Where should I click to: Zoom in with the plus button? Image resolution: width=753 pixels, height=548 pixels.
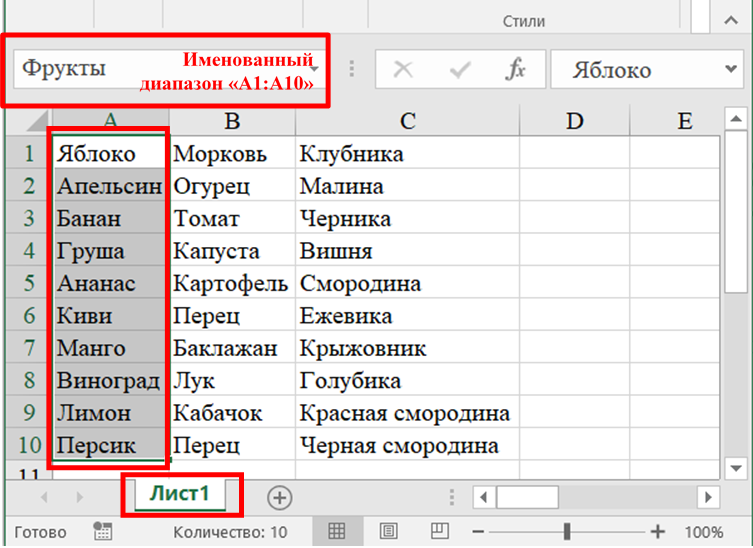pos(657,532)
